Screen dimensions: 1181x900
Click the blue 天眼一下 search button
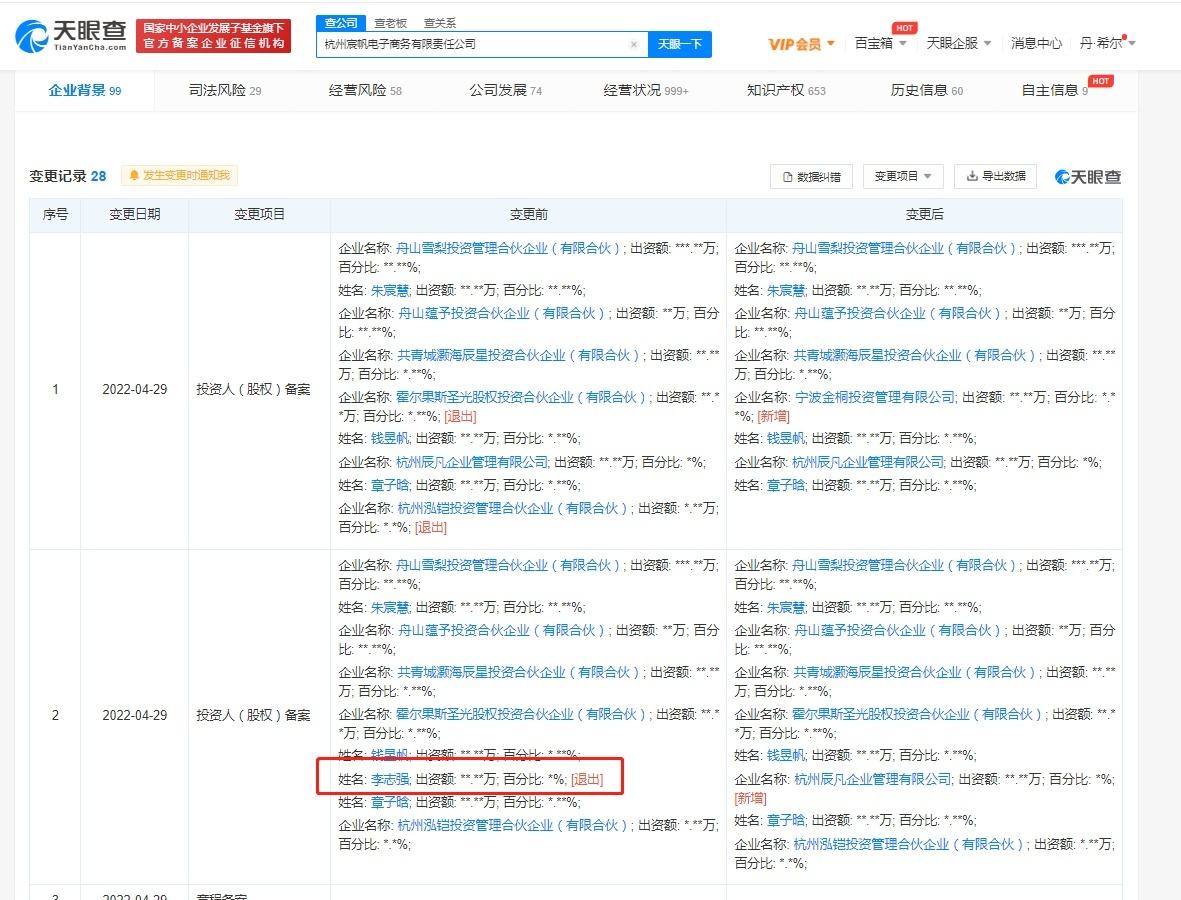pyautogui.click(x=679, y=44)
